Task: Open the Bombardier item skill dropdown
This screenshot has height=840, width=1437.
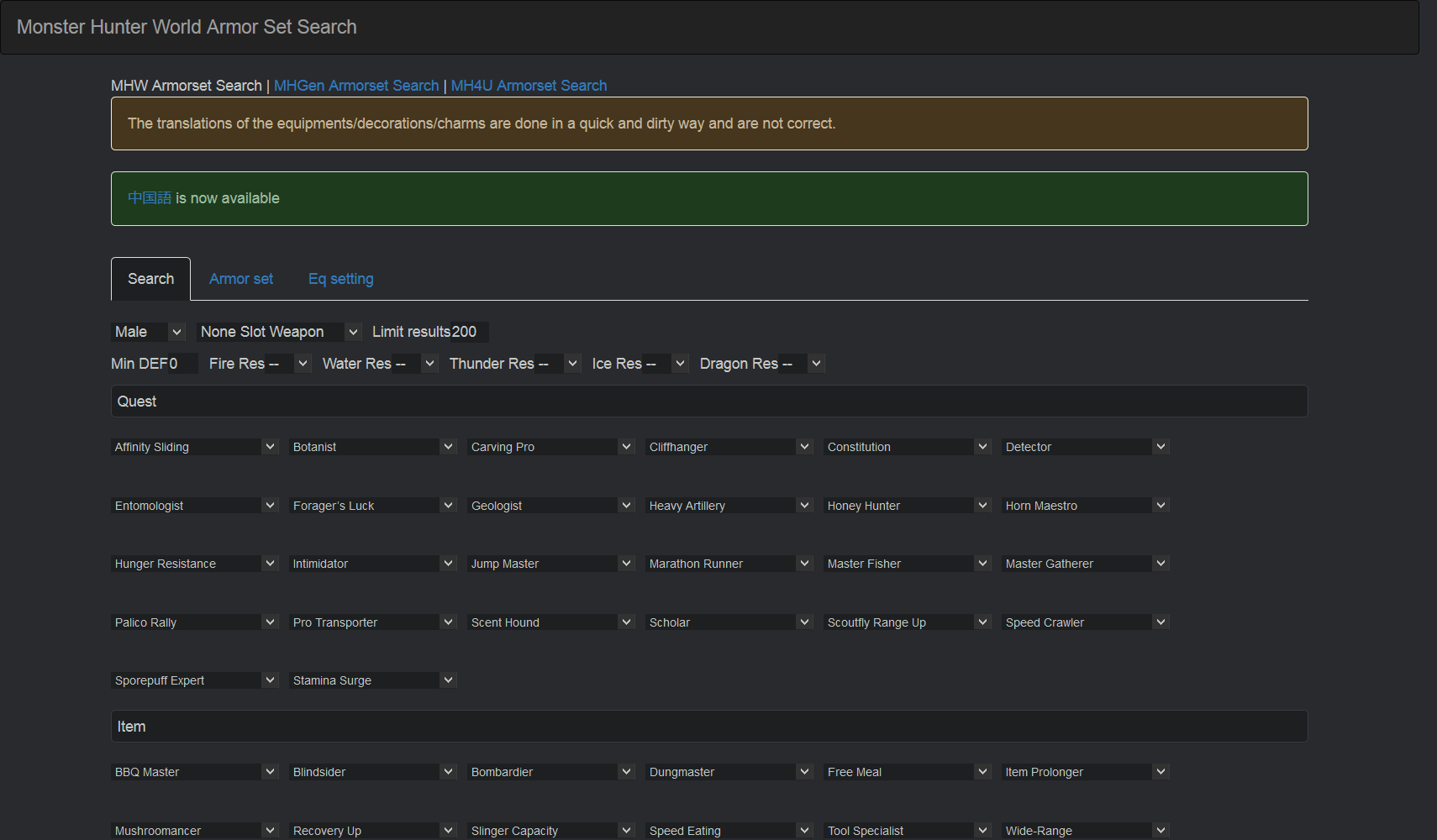Action: [551, 772]
